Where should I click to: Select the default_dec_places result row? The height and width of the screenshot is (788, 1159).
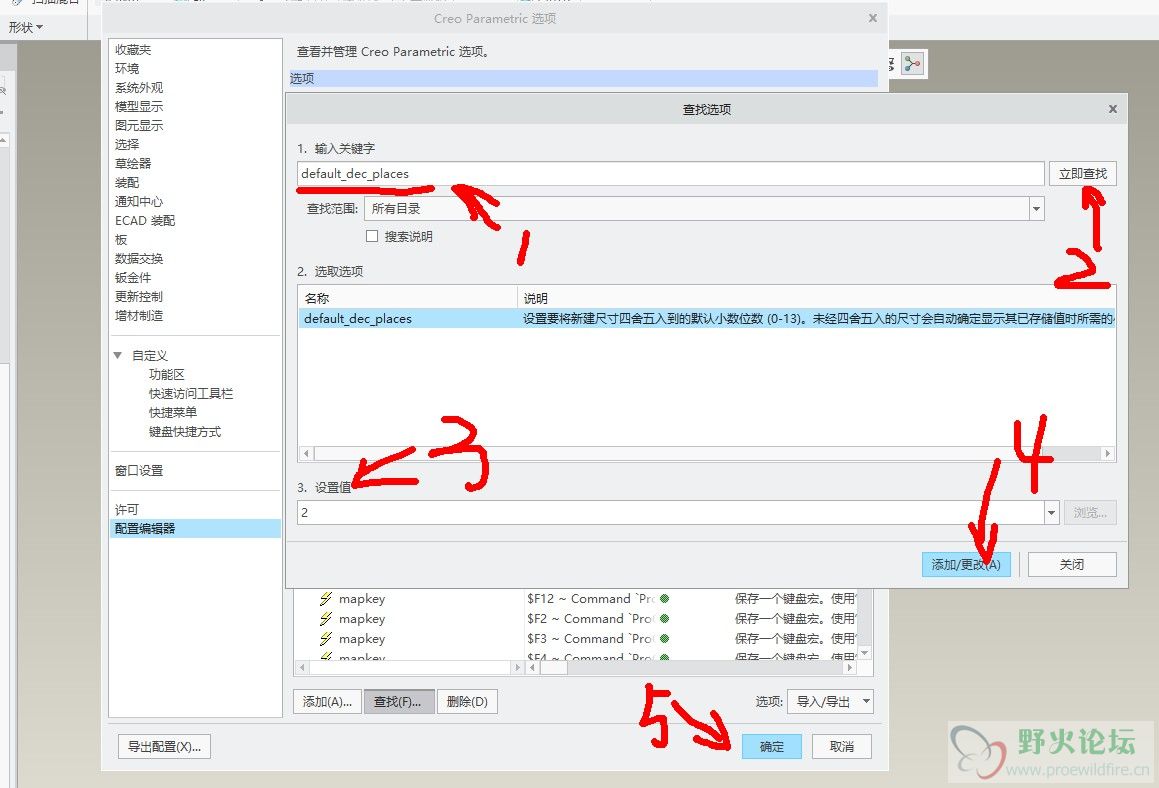707,319
